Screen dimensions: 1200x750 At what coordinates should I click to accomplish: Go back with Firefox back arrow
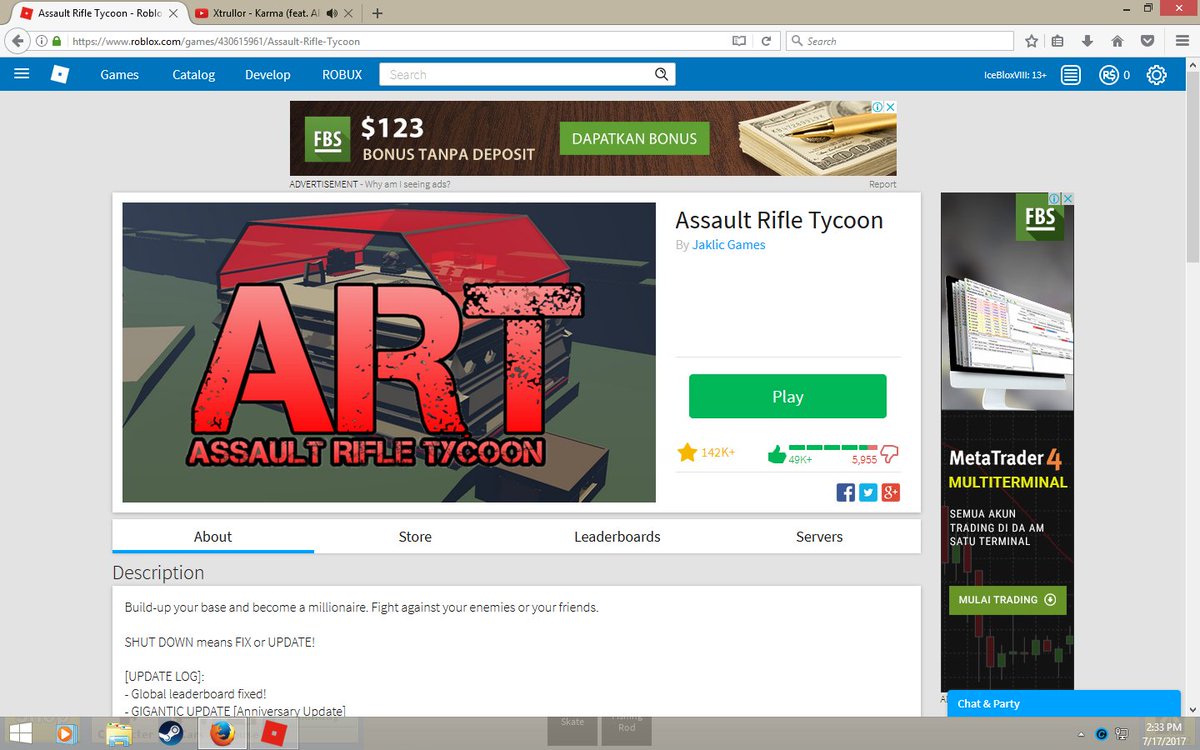[17, 41]
